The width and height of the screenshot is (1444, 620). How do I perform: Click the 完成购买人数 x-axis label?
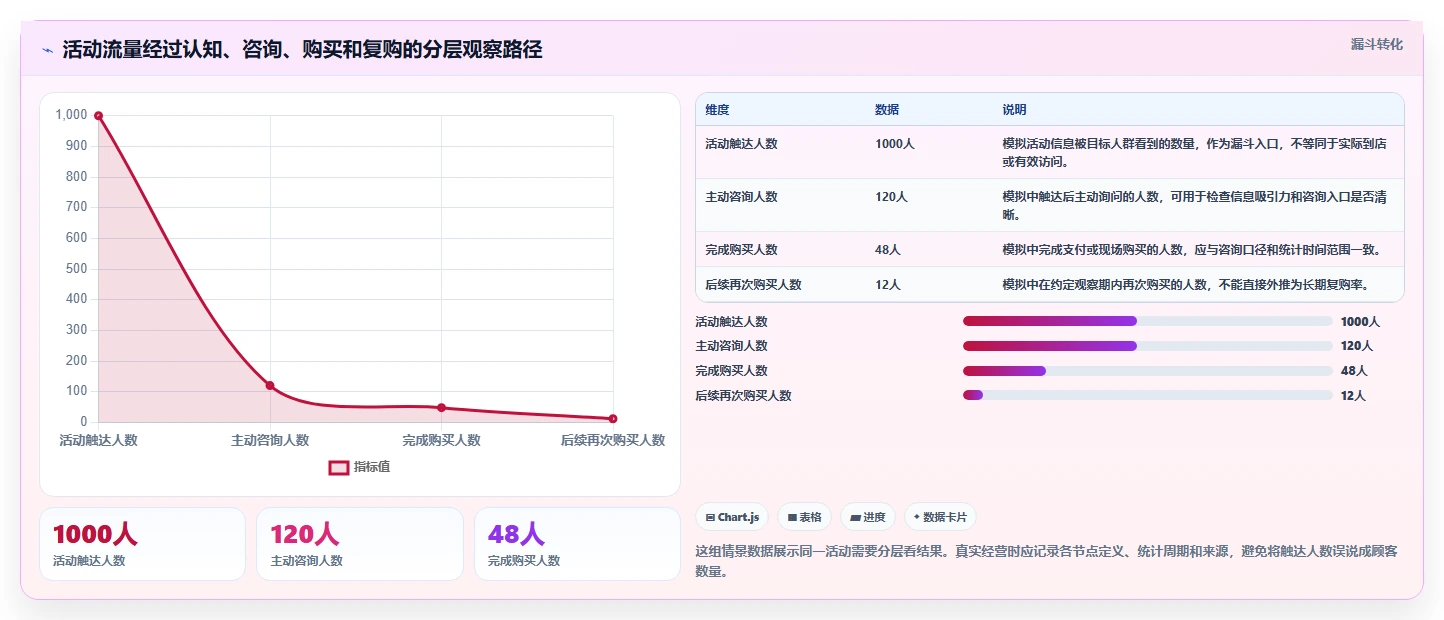coord(441,440)
